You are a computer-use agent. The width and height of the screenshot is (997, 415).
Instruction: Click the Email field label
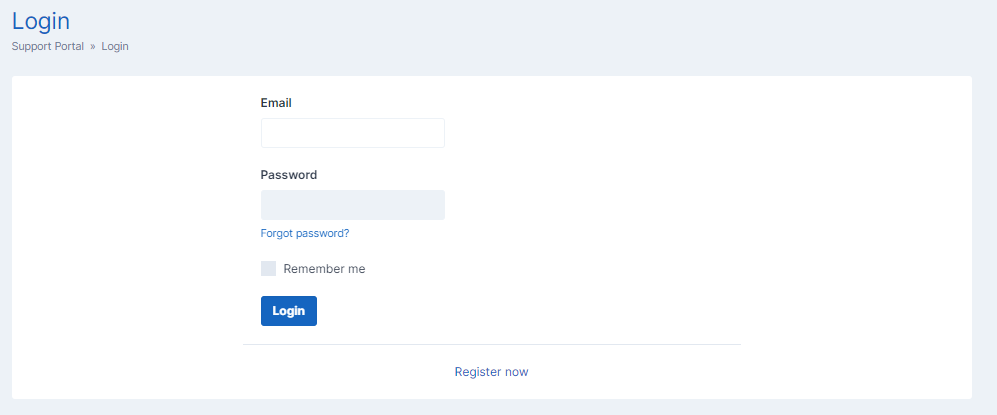[x=276, y=103]
